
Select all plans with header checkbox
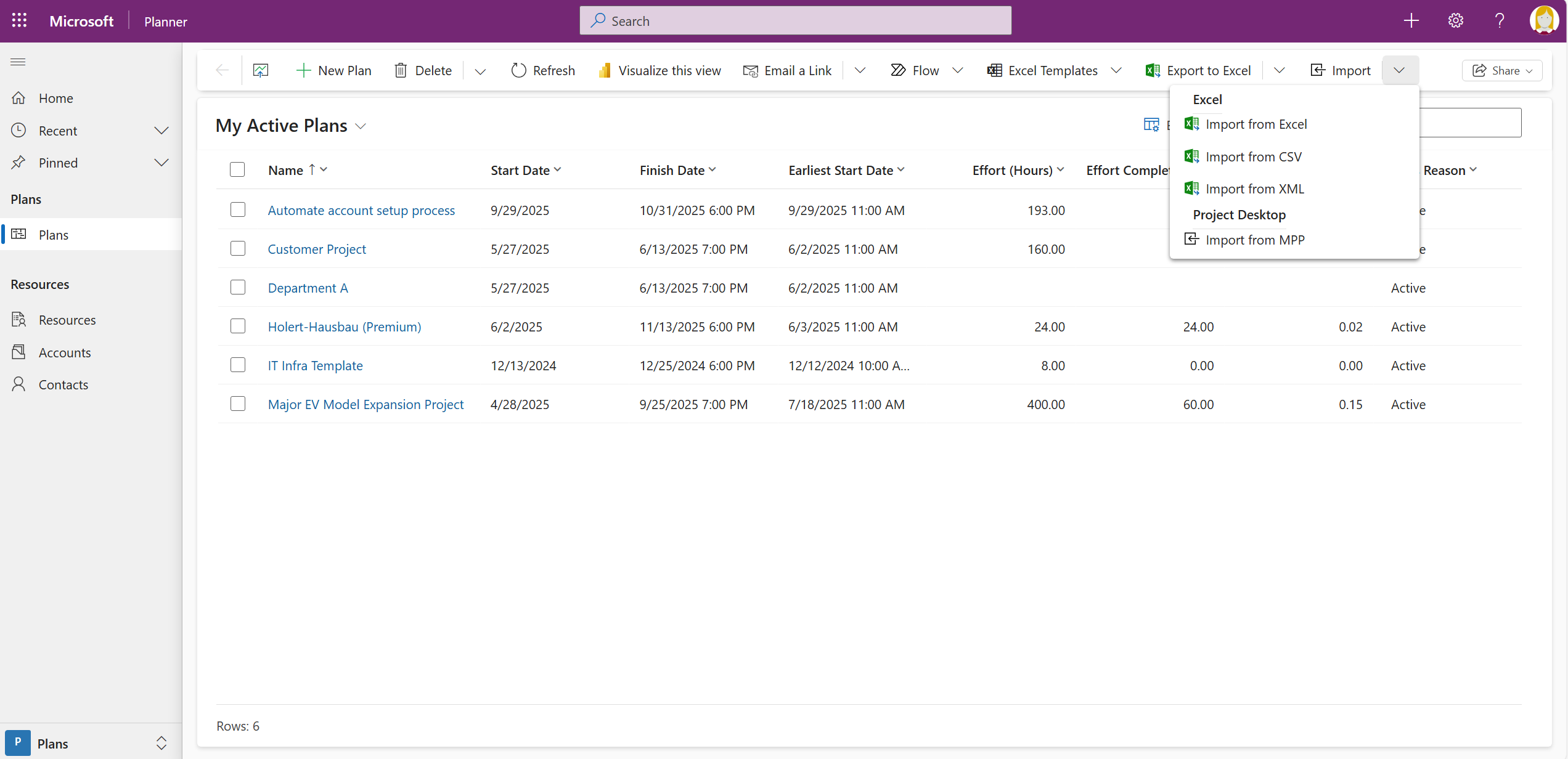237,169
